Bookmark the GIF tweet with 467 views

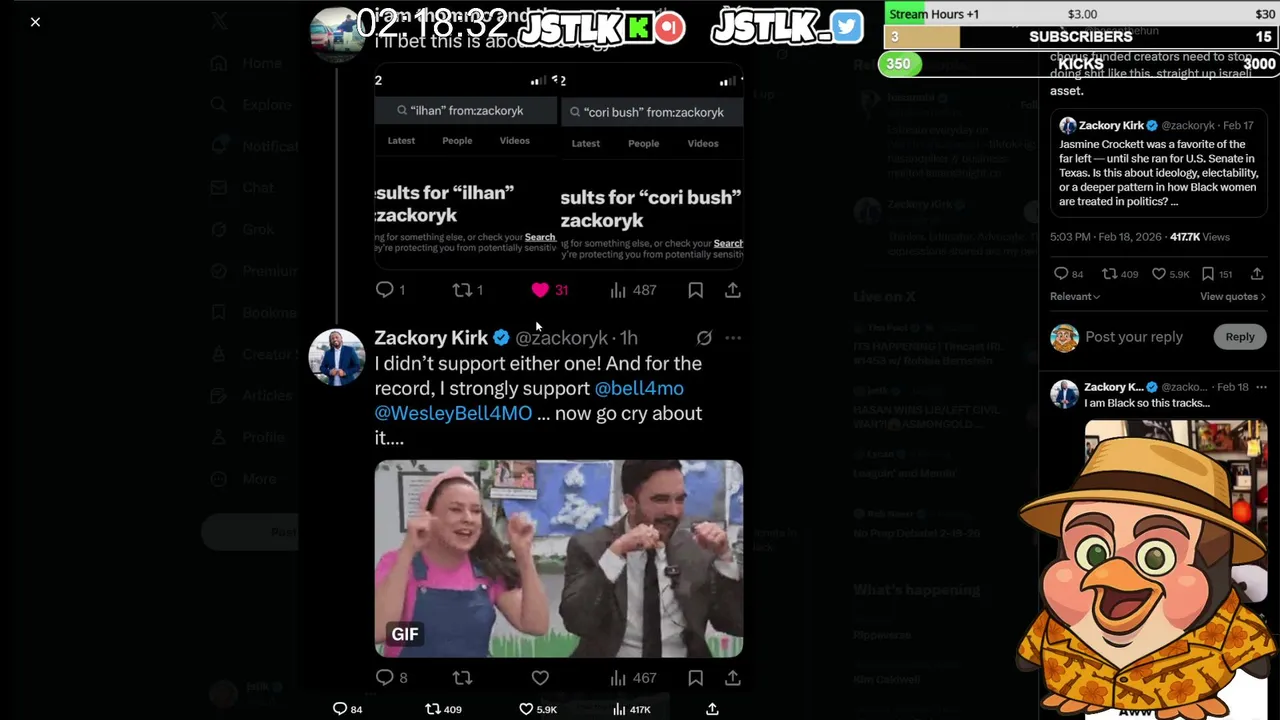pos(695,678)
